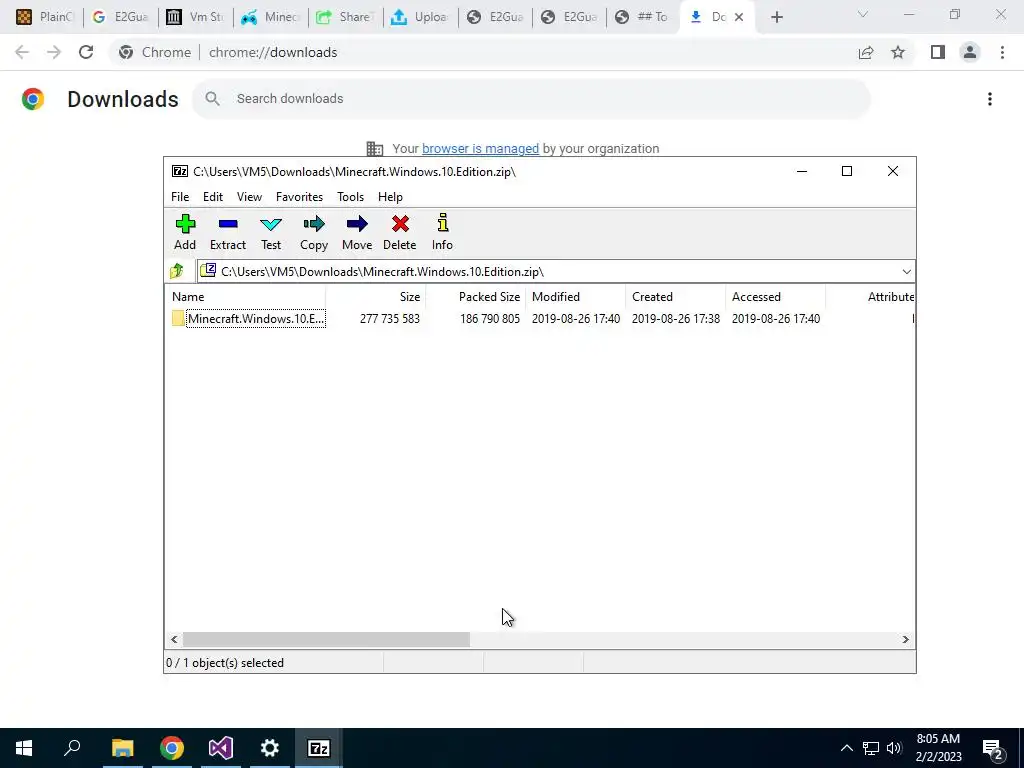This screenshot has height=768, width=1024.
Task: Open the Windows Start menu
Action: tap(24, 748)
